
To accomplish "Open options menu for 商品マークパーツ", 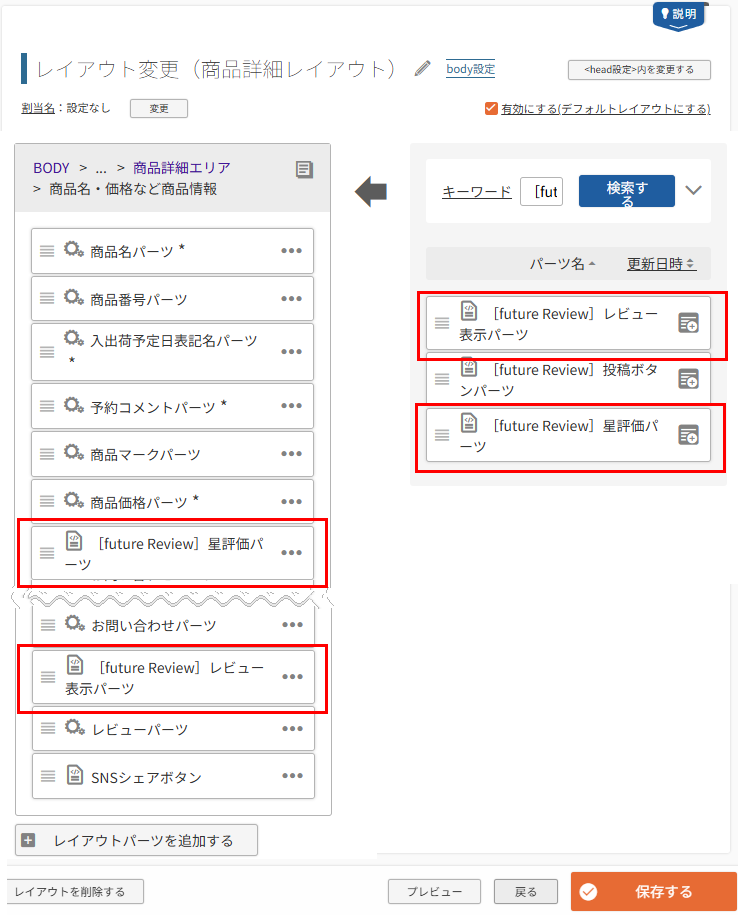I will pos(291,454).
